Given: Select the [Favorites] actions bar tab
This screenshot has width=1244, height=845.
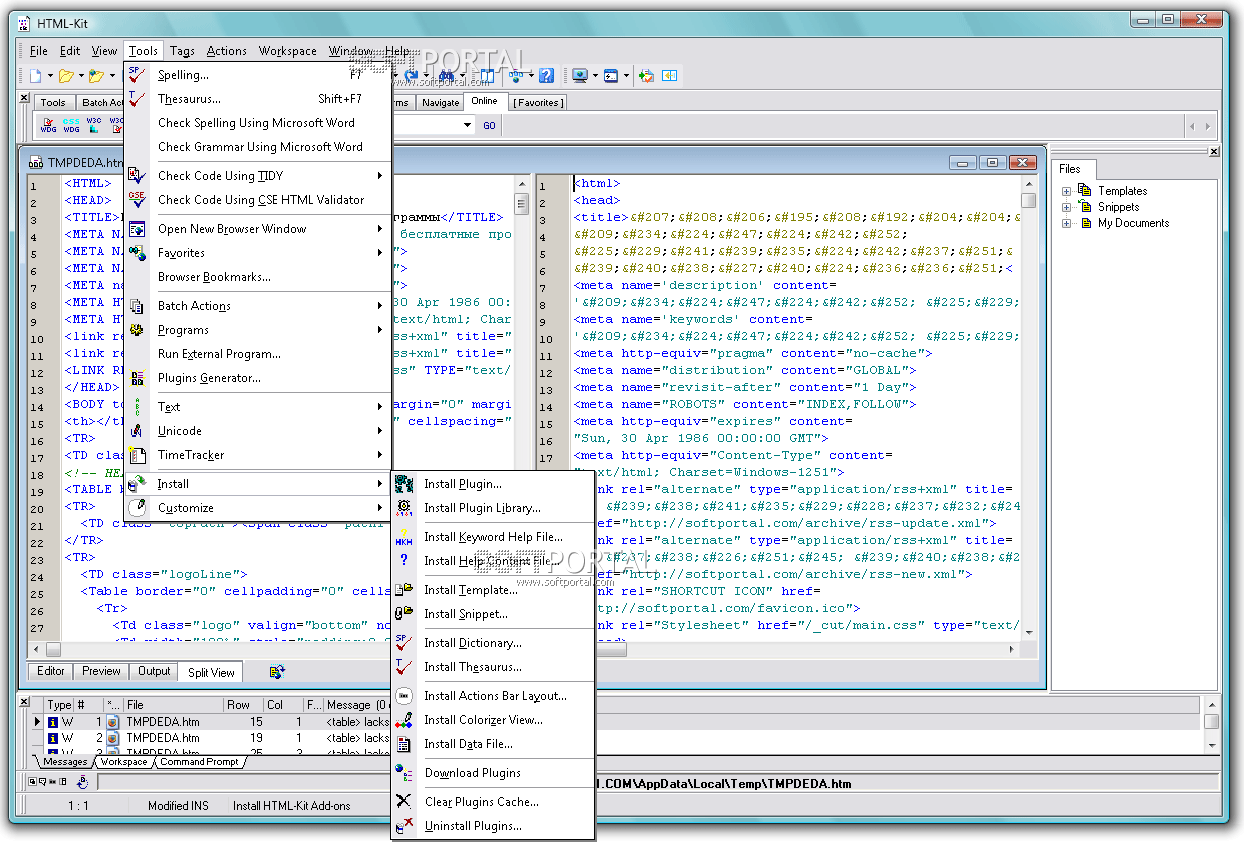Looking at the screenshot, I should 538,102.
